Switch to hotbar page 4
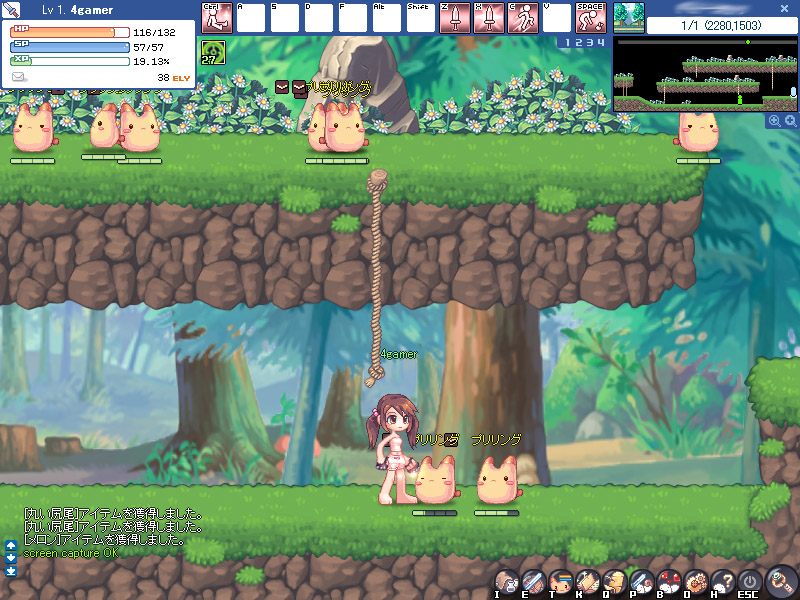800x600 pixels. [x=601, y=43]
